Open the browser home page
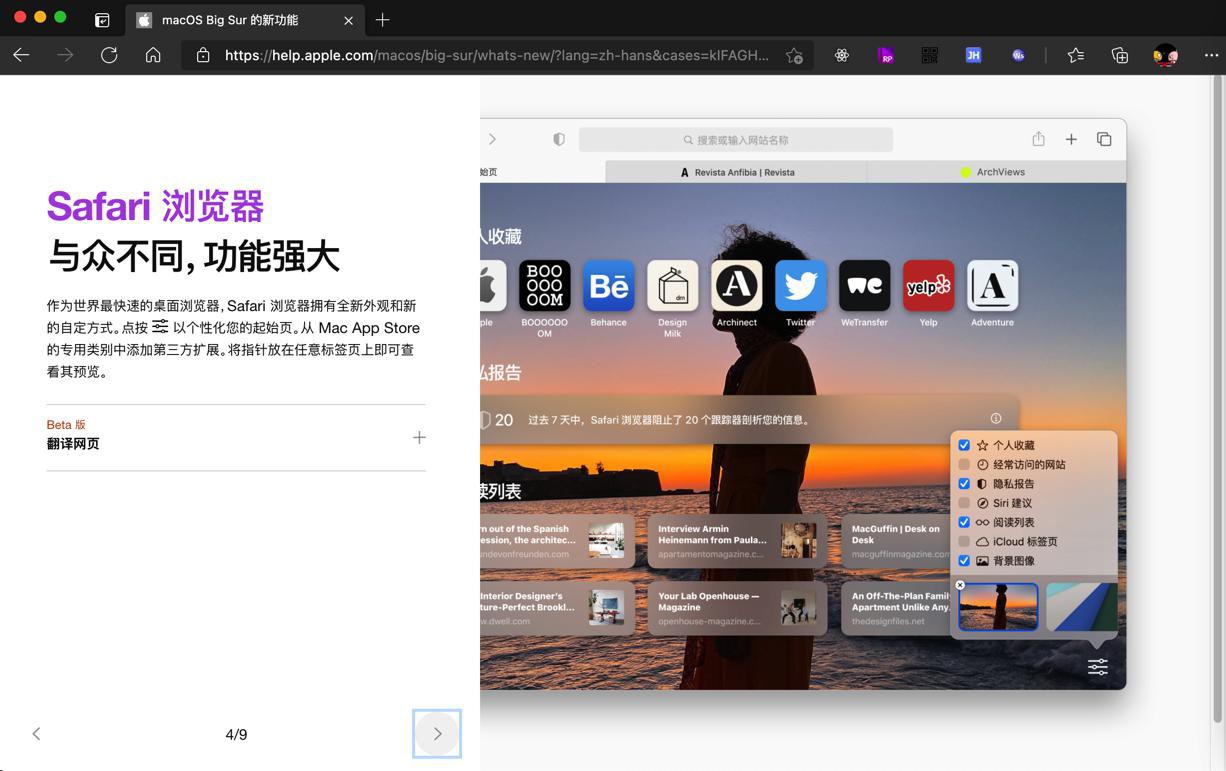Screen dimensions: 1226x771 [153, 56]
